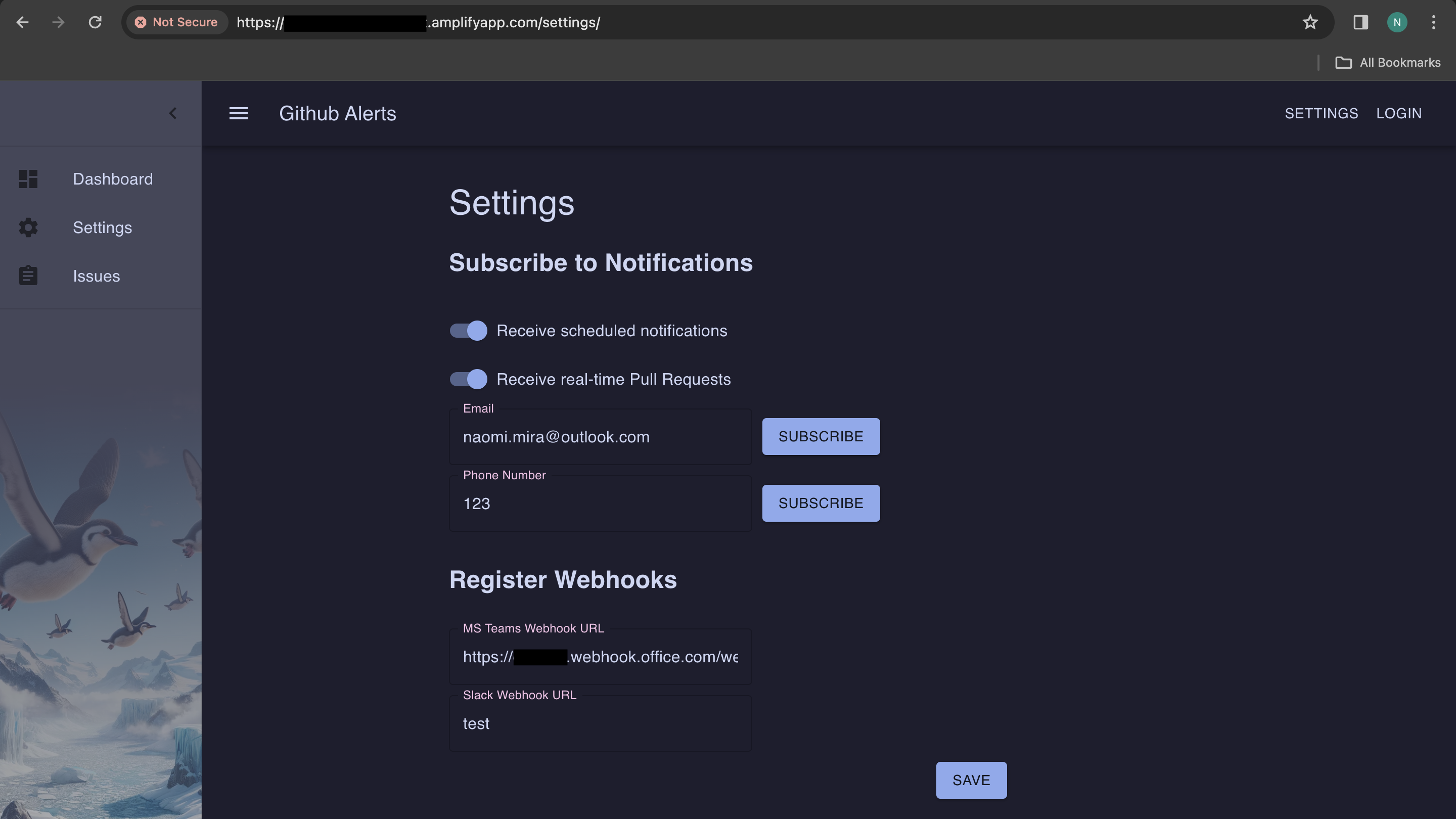The width and height of the screenshot is (1456, 819).
Task: Click the Not Secure warning badge
Action: click(177, 22)
